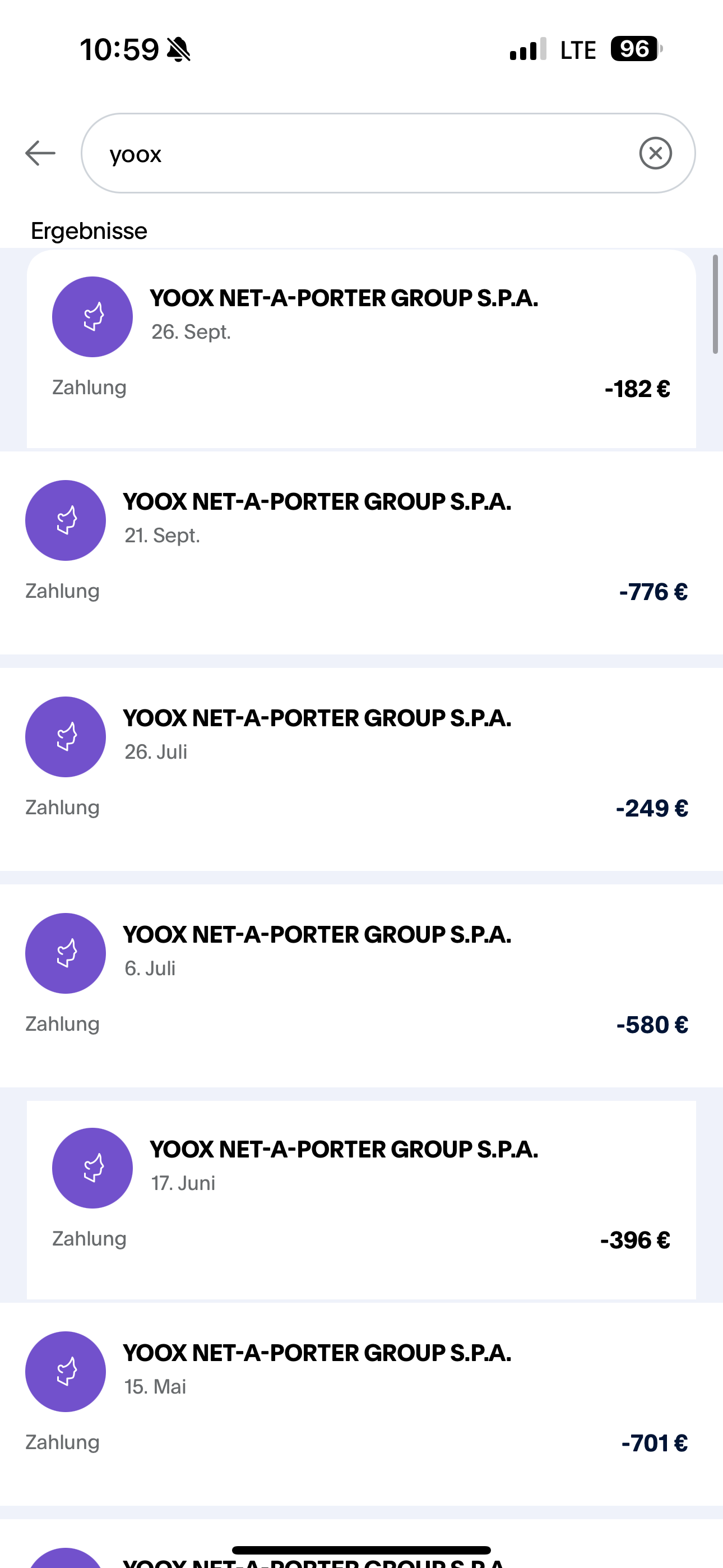Tap merchant icon of 17. Juni payment
Image resolution: width=723 pixels, height=1568 pixels.
coord(92,1168)
